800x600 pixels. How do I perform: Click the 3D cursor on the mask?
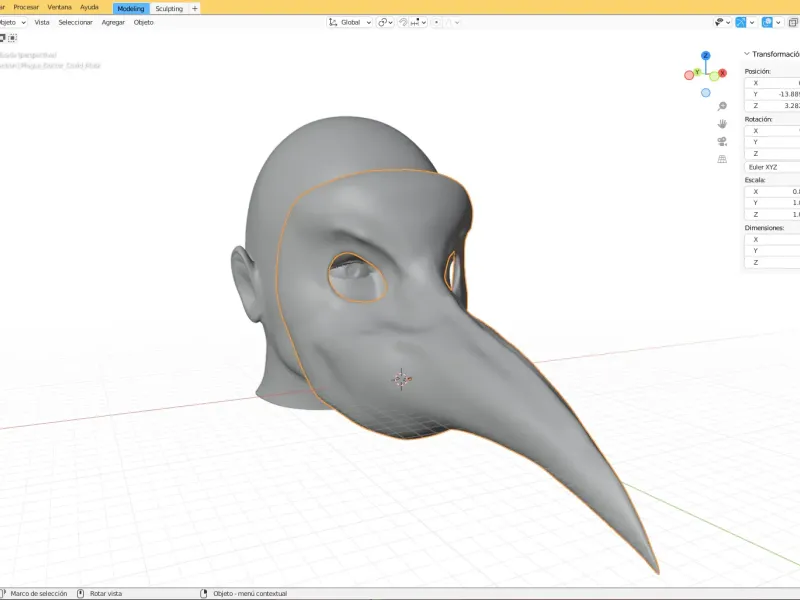coord(402,379)
